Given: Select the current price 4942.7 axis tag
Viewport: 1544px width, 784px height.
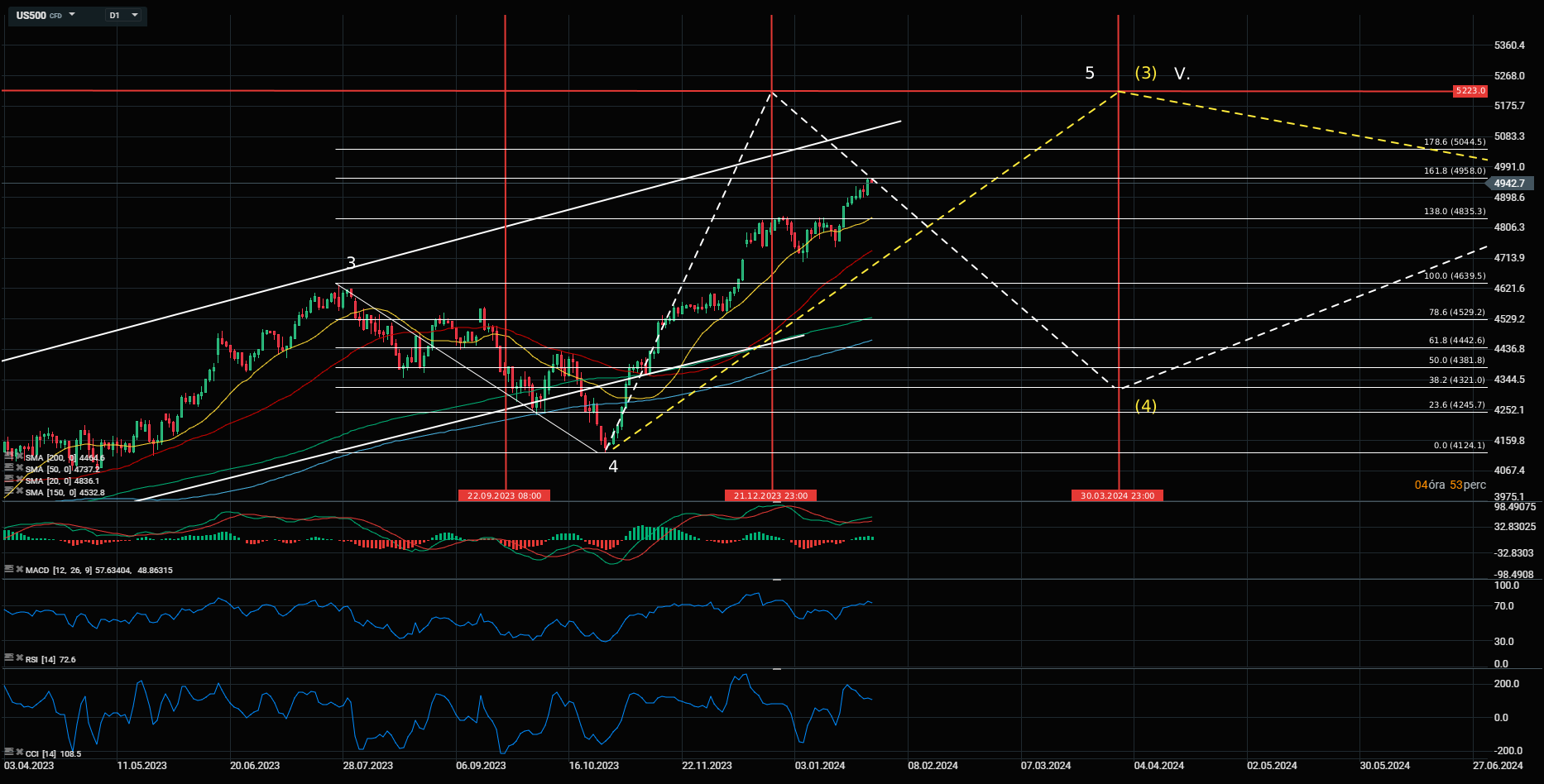Looking at the screenshot, I should [x=1510, y=184].
